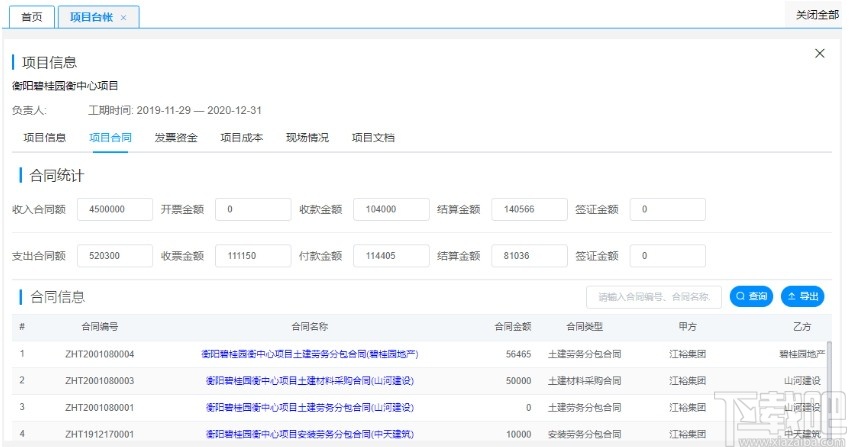Click contract amount 10000
Viewport: 849px width, 447px height.
pos(518,433)
